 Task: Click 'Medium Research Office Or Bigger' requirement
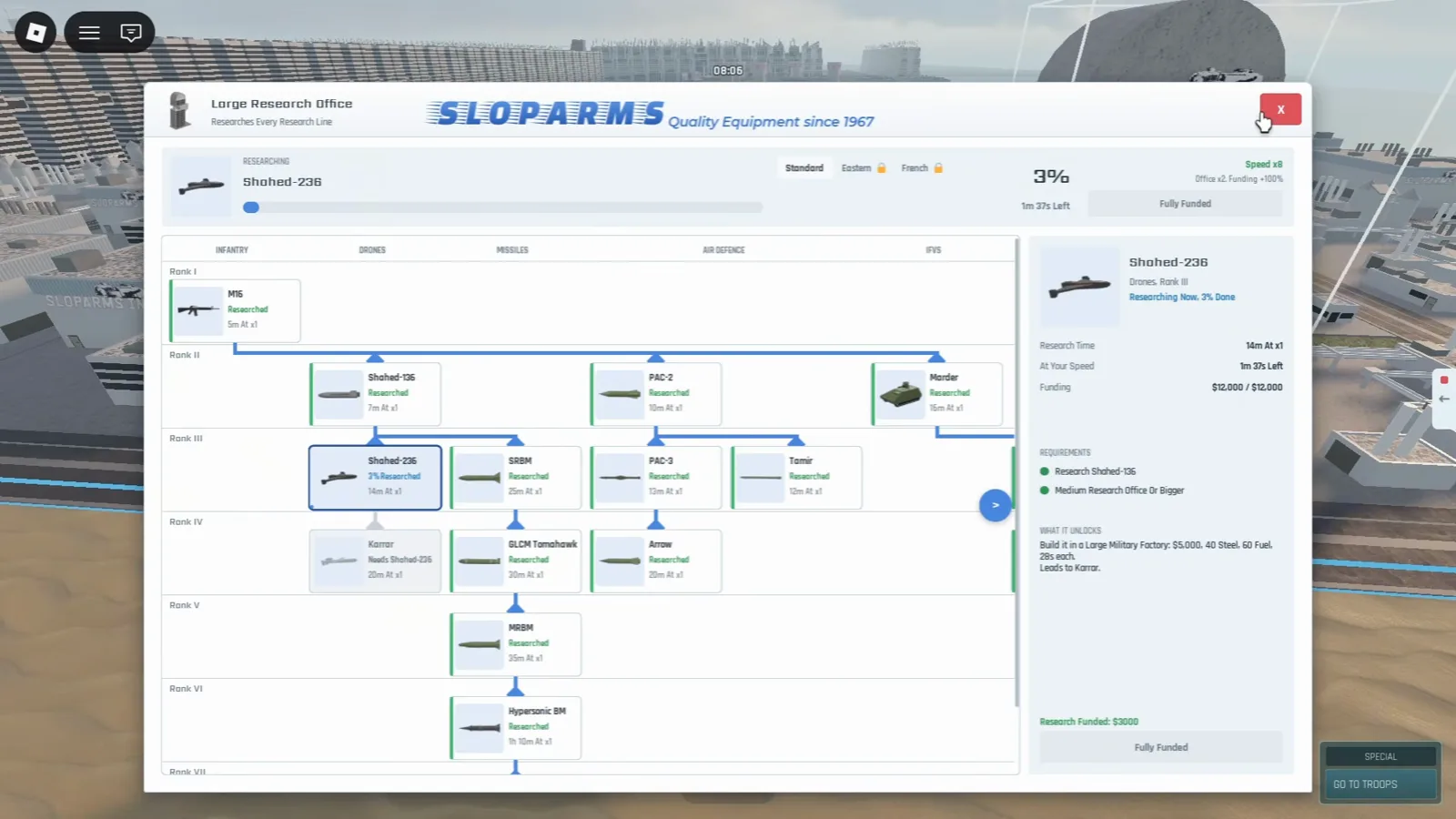[x=1119, y=490]
